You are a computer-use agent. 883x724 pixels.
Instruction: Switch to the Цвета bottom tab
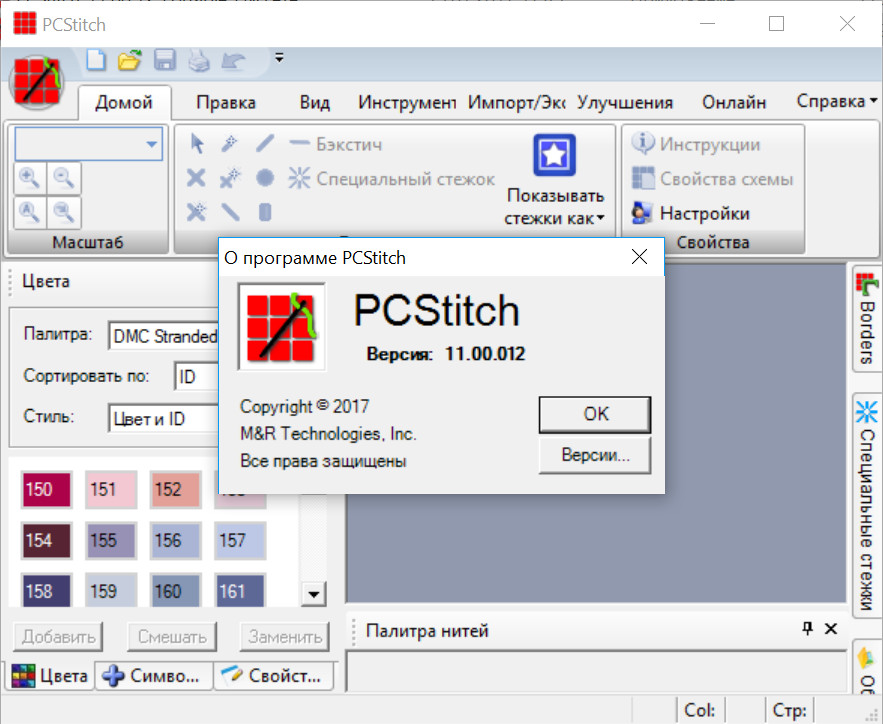coord(50,676)
